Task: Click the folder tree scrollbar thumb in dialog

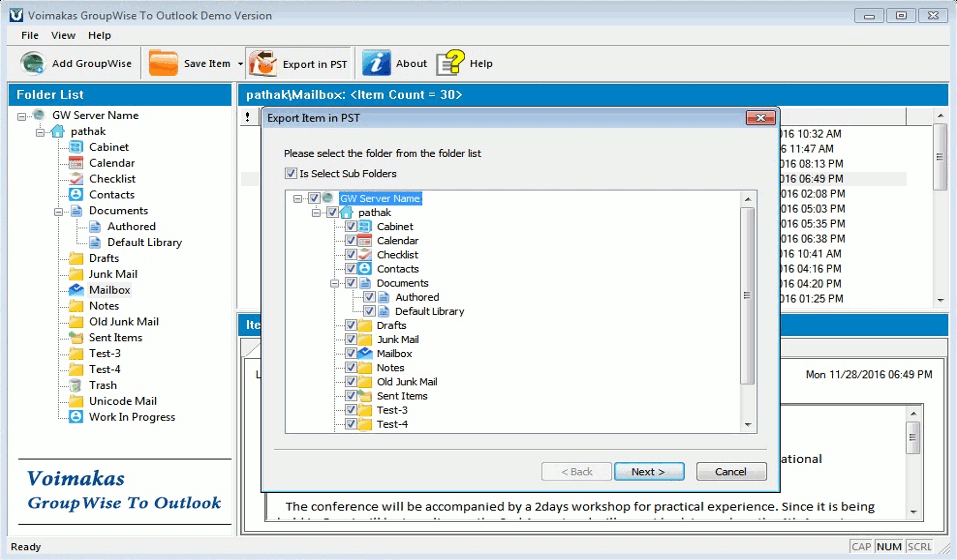Action: [x=748, y=296]
